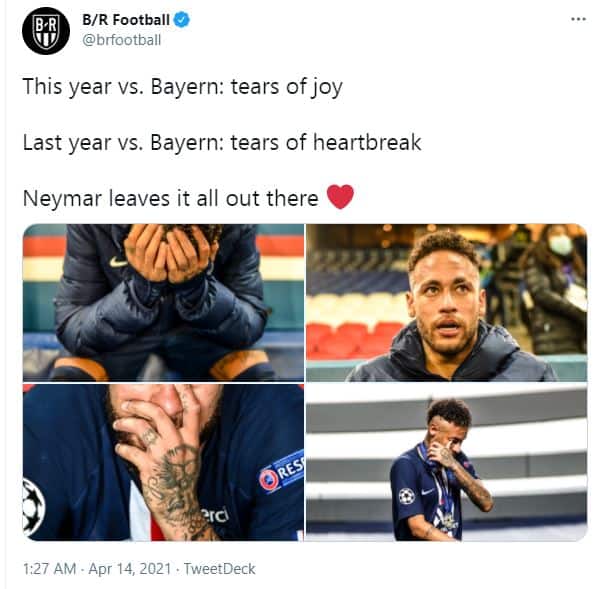
Task: Open photo of Neymar wiping eyes with medal
Action: tap(446, 462)
